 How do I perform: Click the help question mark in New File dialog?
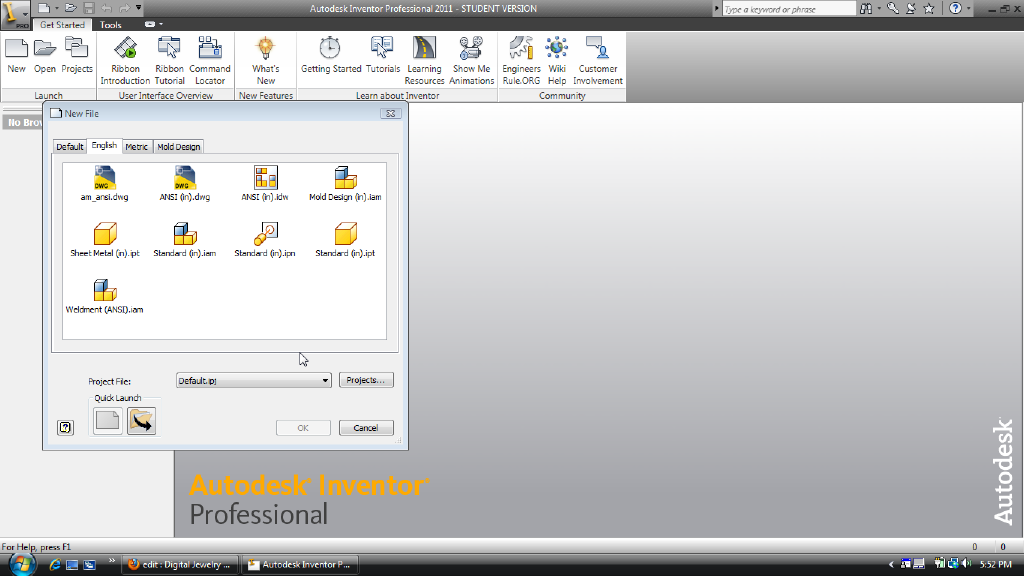point(65,427)
